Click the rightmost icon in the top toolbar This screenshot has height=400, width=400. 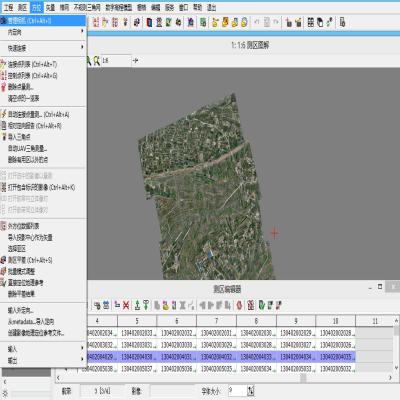(x=342, y=22)
